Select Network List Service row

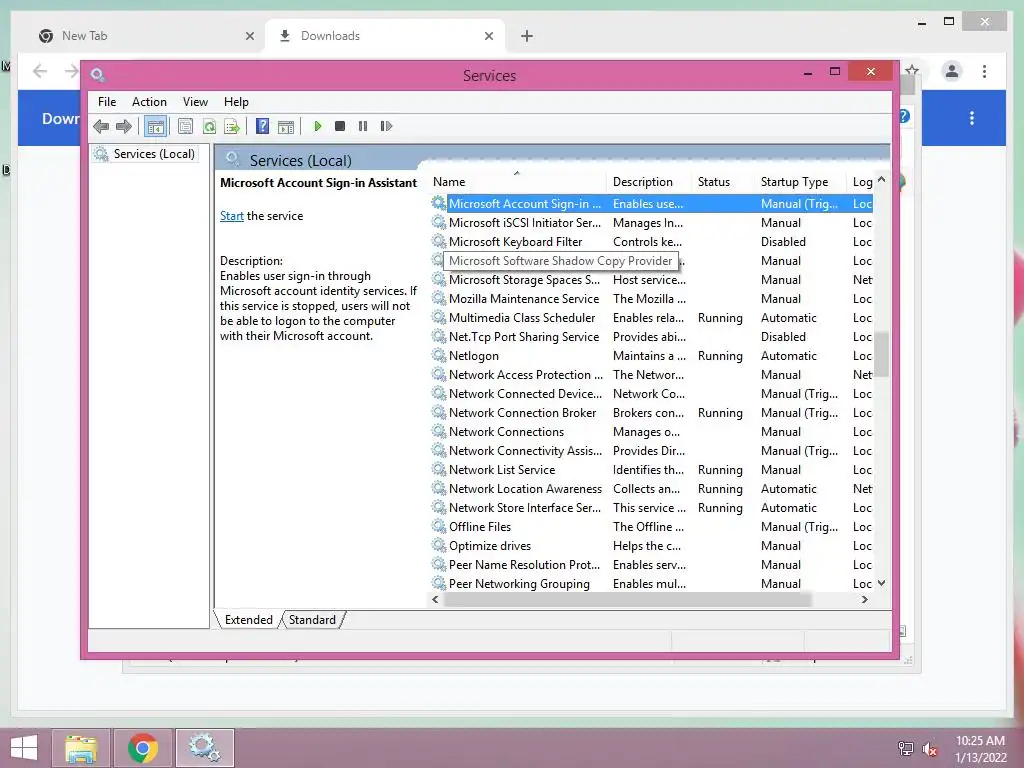point(651,470)
